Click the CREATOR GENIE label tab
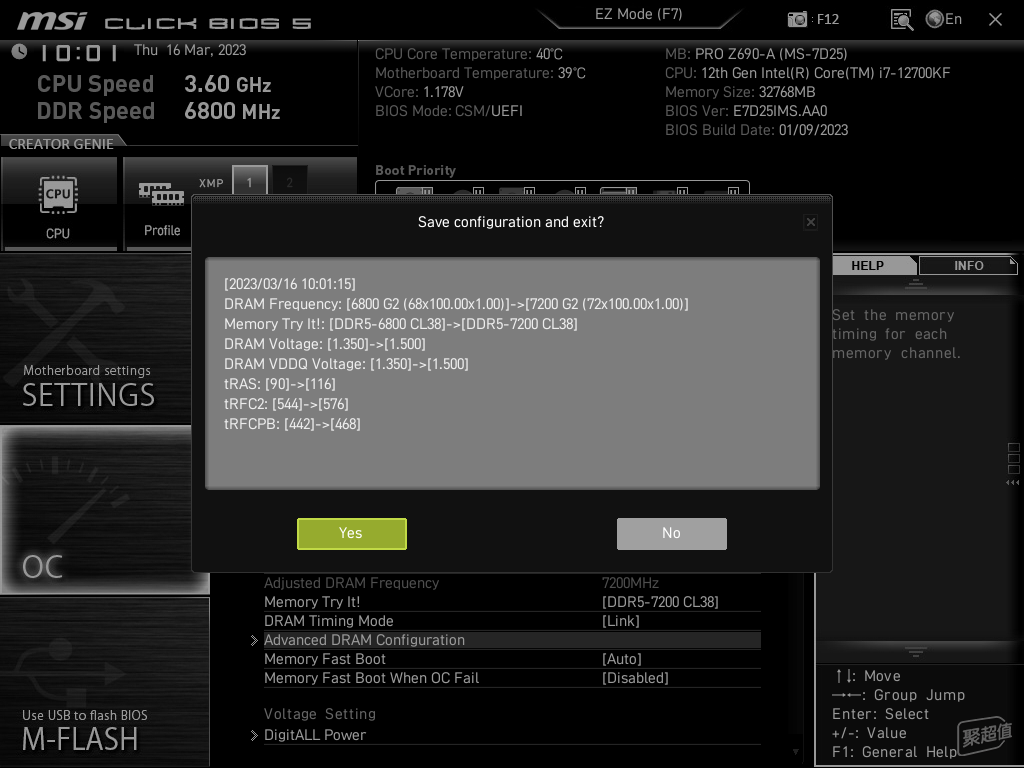This screenshot has width=1024, height=768. 61,144
